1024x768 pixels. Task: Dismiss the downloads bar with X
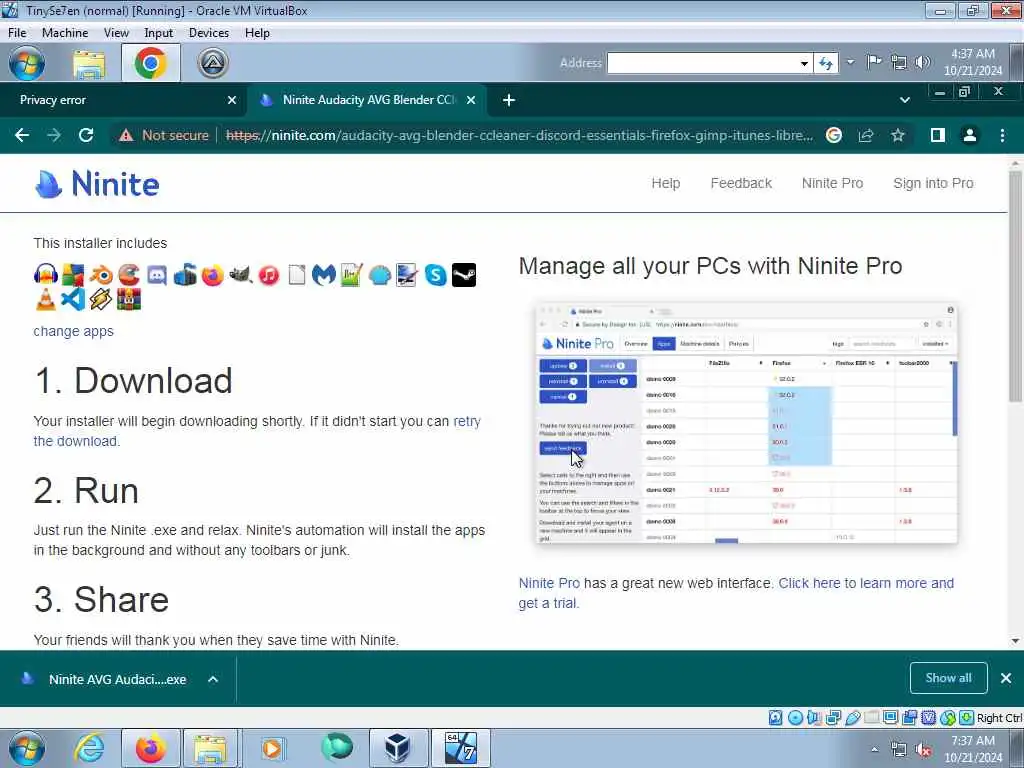click(1006, 679)
